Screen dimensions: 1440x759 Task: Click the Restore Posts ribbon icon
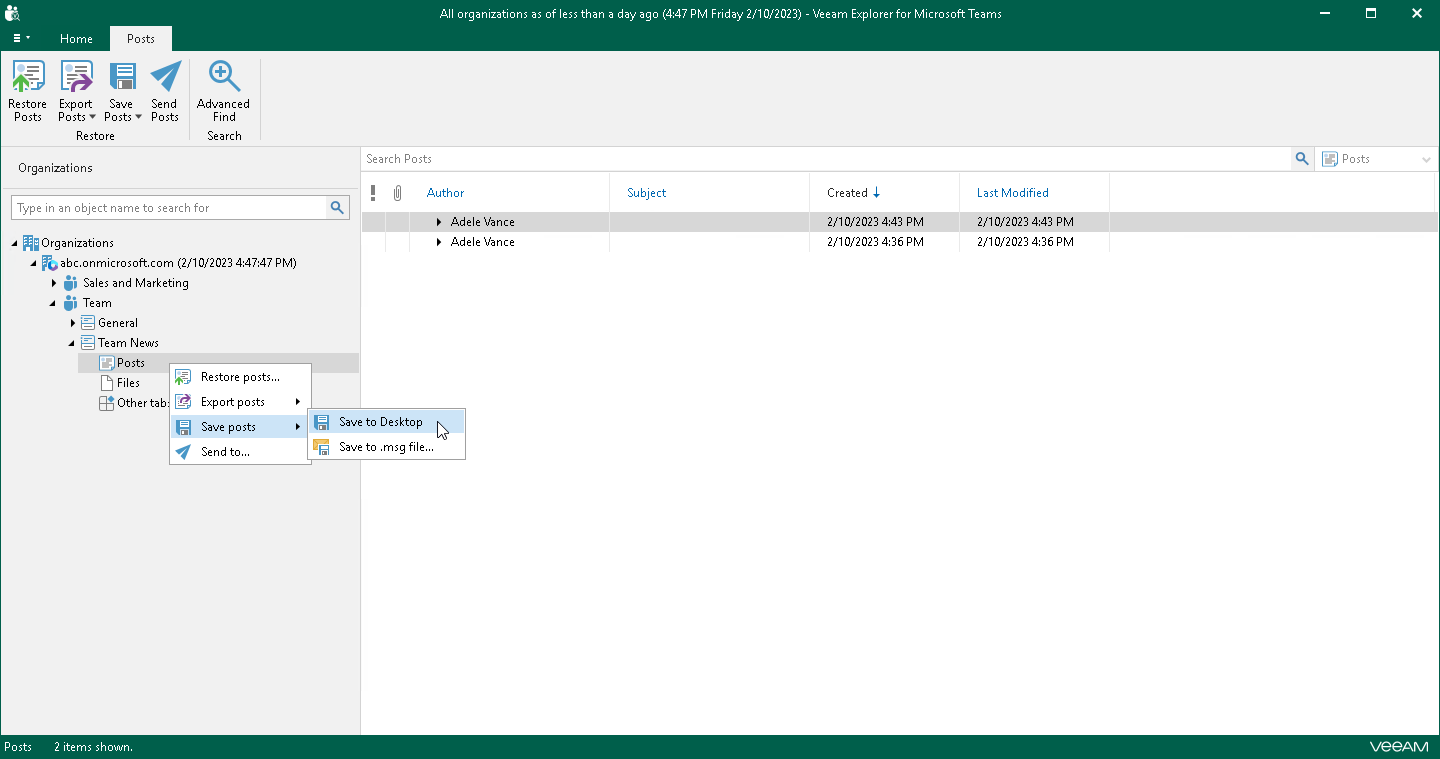coord(27,78)
